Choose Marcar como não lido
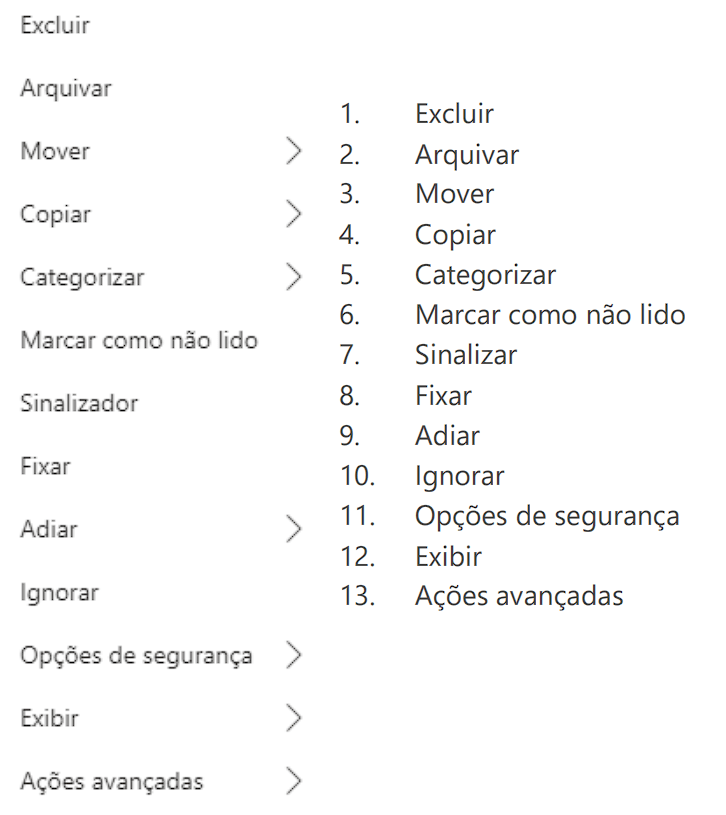Viewport: 726px width, 815px height. (x=139, y=340)
